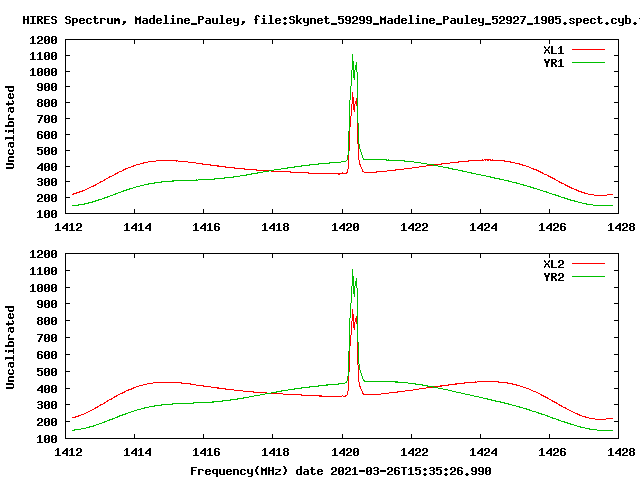The width and height of the screenshot is (640, 480).
Task: Click the 300 tick on the upper plot
Action: (47, 182)
